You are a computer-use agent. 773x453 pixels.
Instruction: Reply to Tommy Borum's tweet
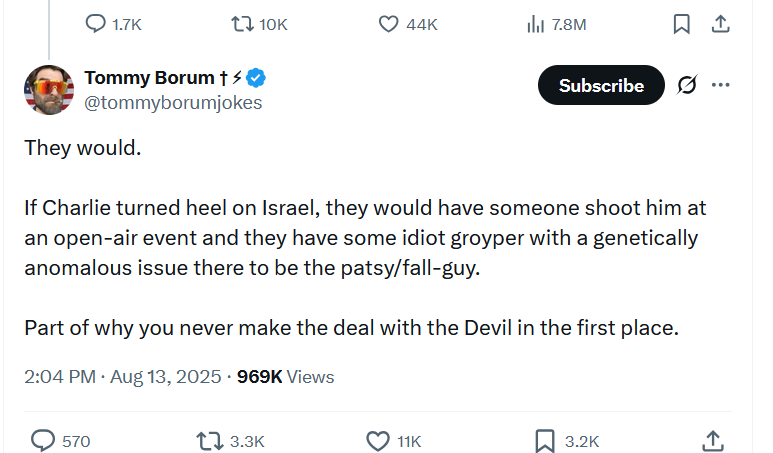point(44,441)
